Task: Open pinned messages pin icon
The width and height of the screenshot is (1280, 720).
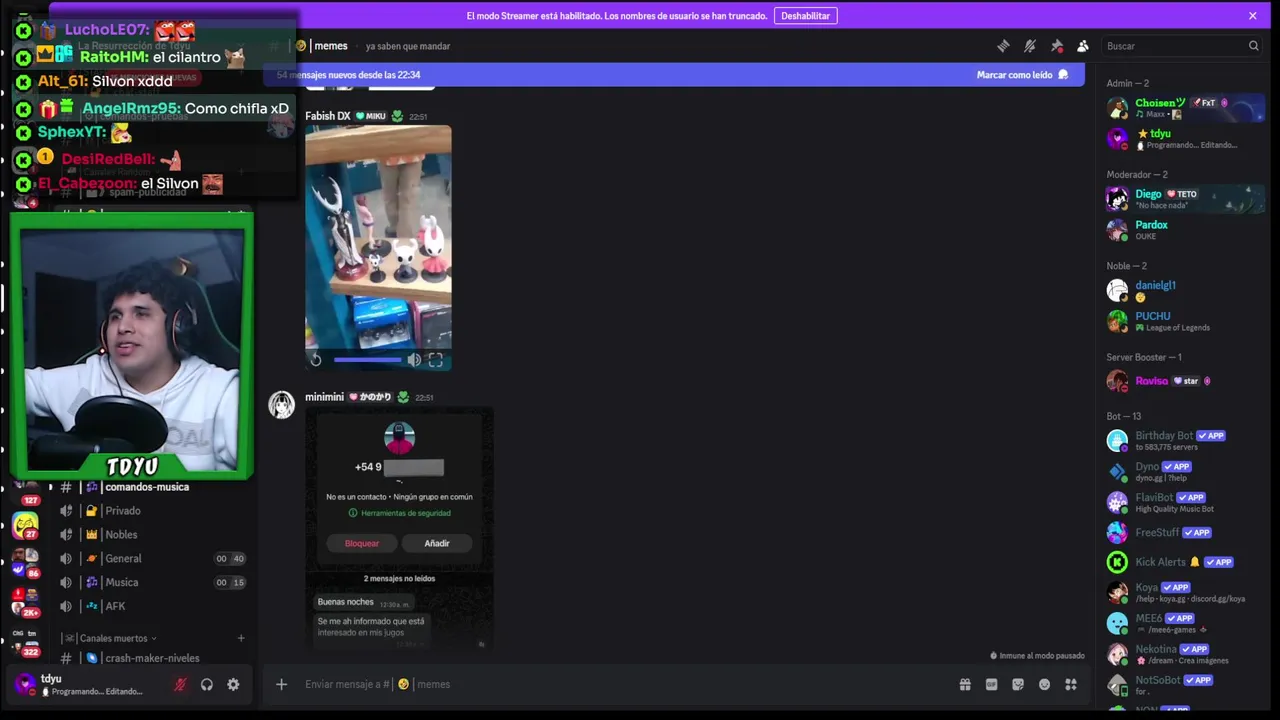Action: [1057, 46]
